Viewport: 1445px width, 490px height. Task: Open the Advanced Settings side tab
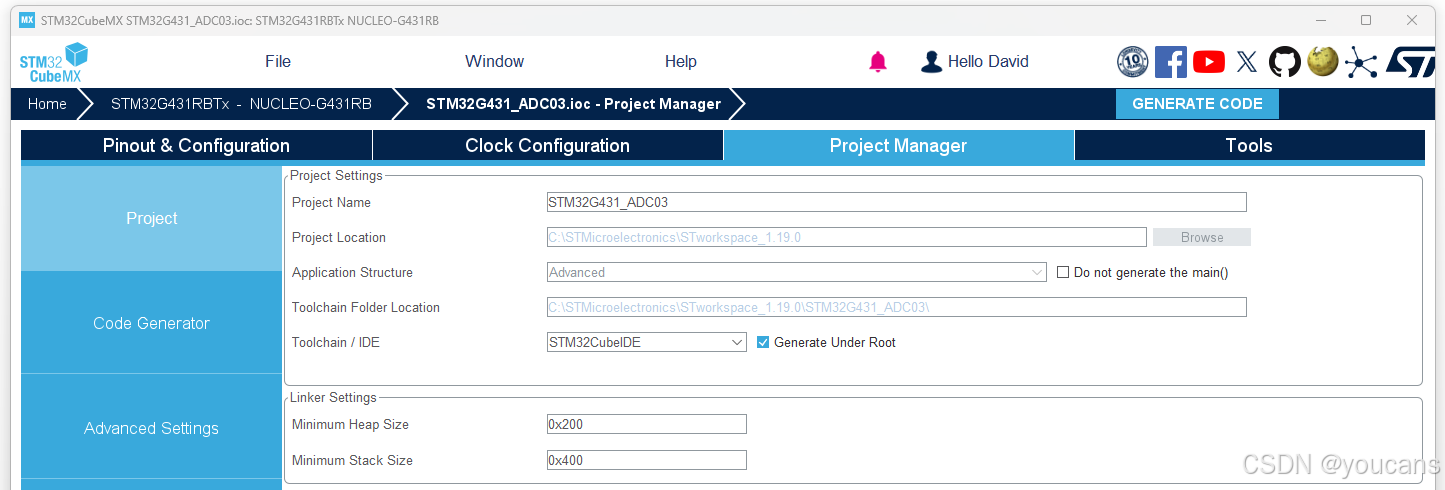pyautogui.click(x=152, y=428)
